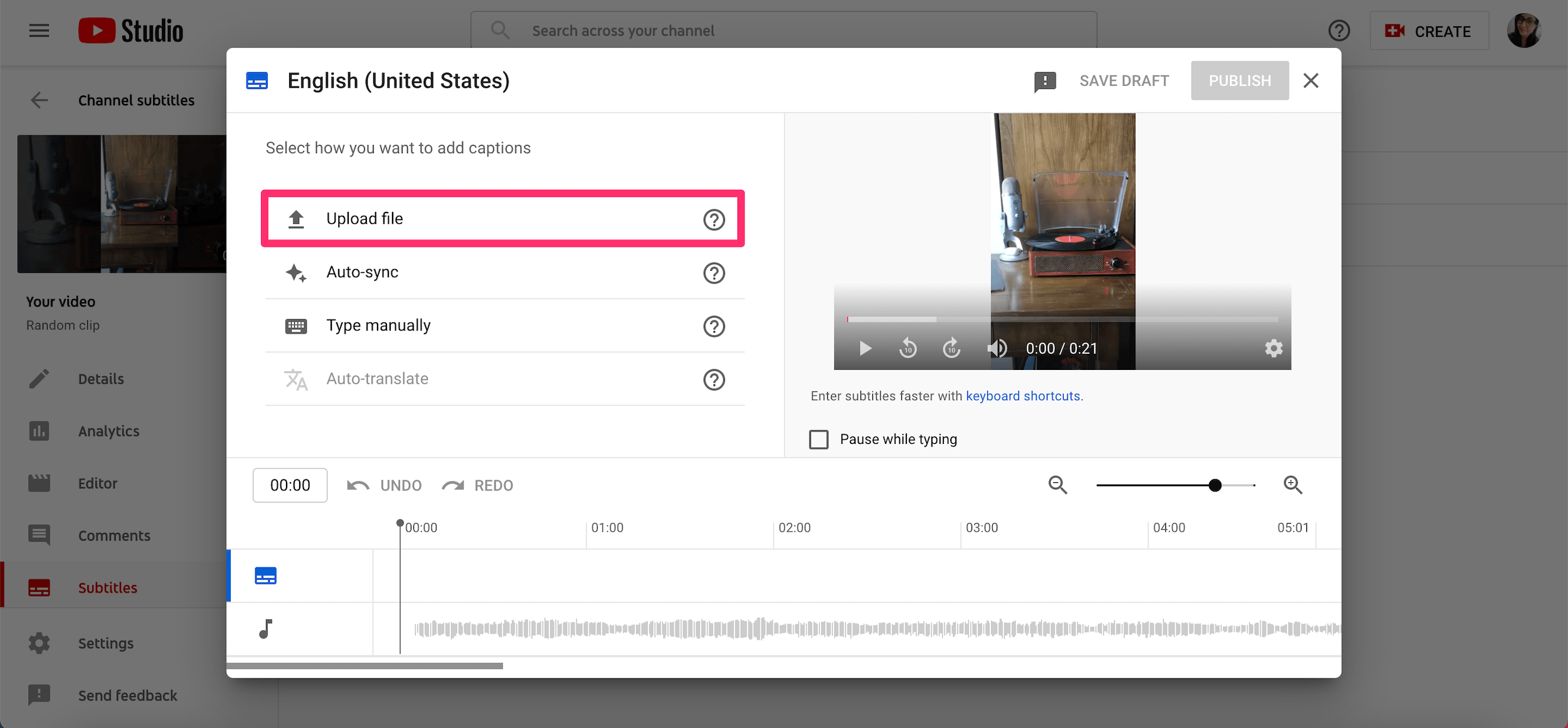Click the 00:00 timecode field

pos(290,485)
